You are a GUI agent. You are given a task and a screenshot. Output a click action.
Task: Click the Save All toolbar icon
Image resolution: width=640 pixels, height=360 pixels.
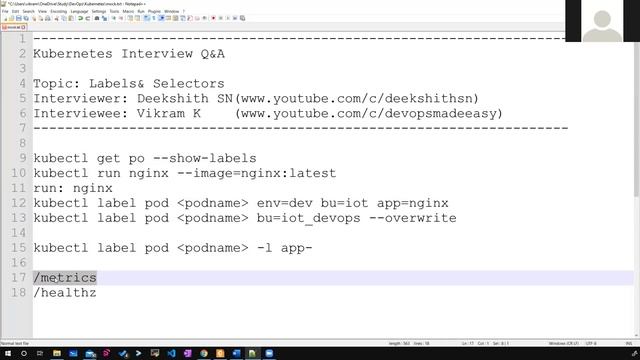click(x=26, y=18)
